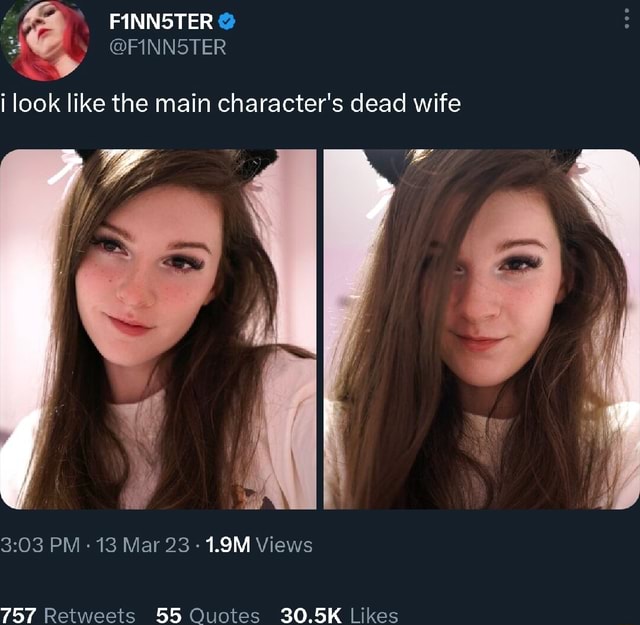Open the right selfie photo
Viewport: 640px width, 625px height.
tap(481, 329)
